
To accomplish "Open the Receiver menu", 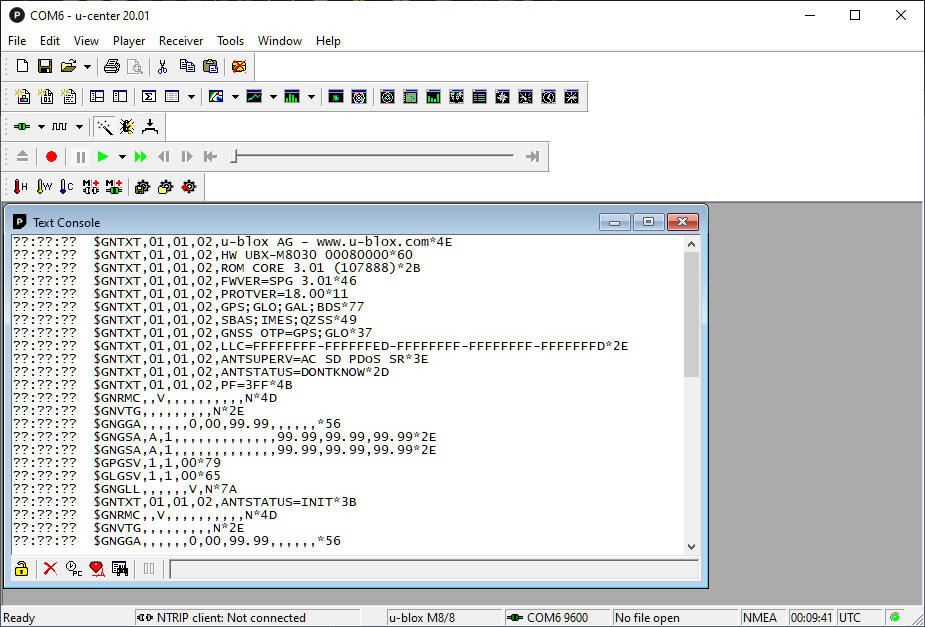I will (x=181, y=41).
